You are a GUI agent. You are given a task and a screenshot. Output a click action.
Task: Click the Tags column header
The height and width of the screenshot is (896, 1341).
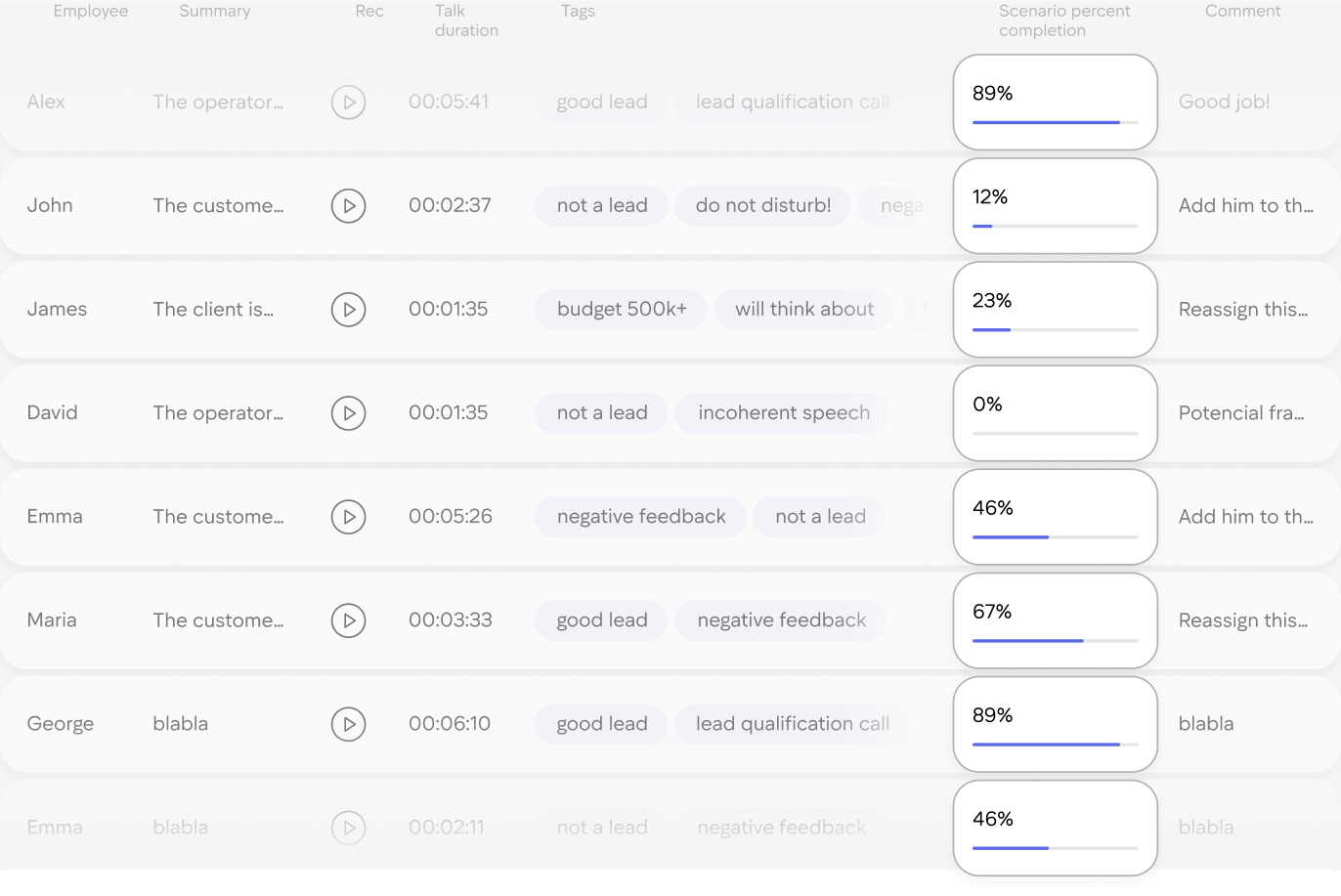pos(578,12)
